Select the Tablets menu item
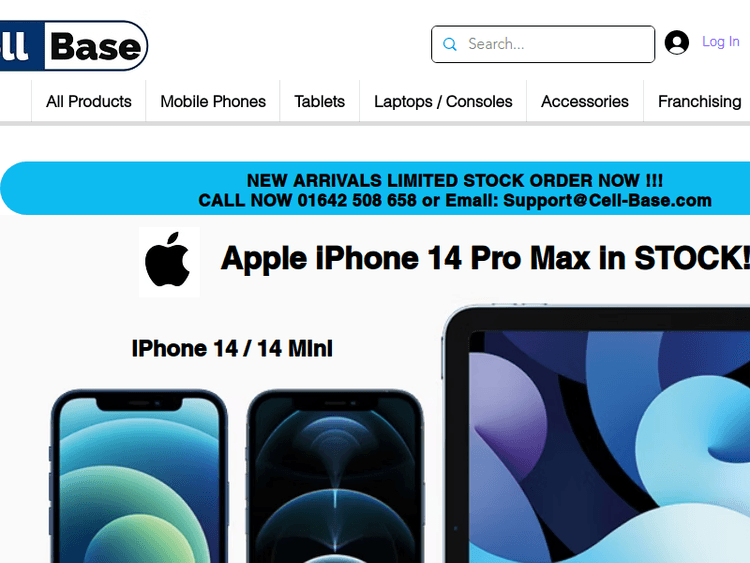 click(320, 101)
